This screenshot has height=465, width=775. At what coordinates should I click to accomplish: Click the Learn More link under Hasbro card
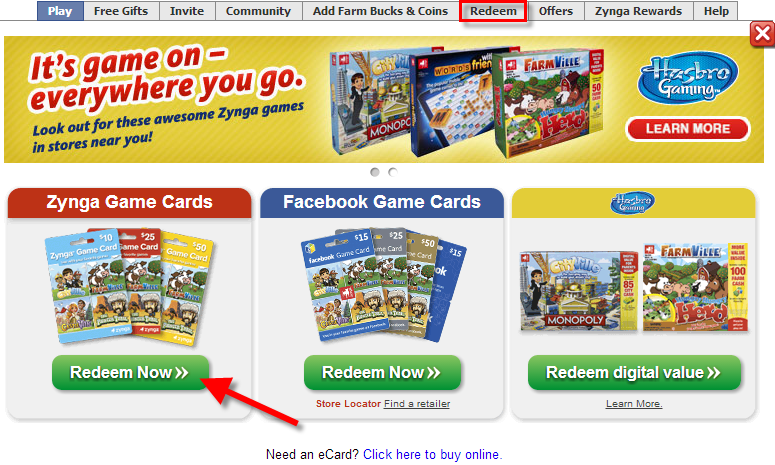point(634,404)
